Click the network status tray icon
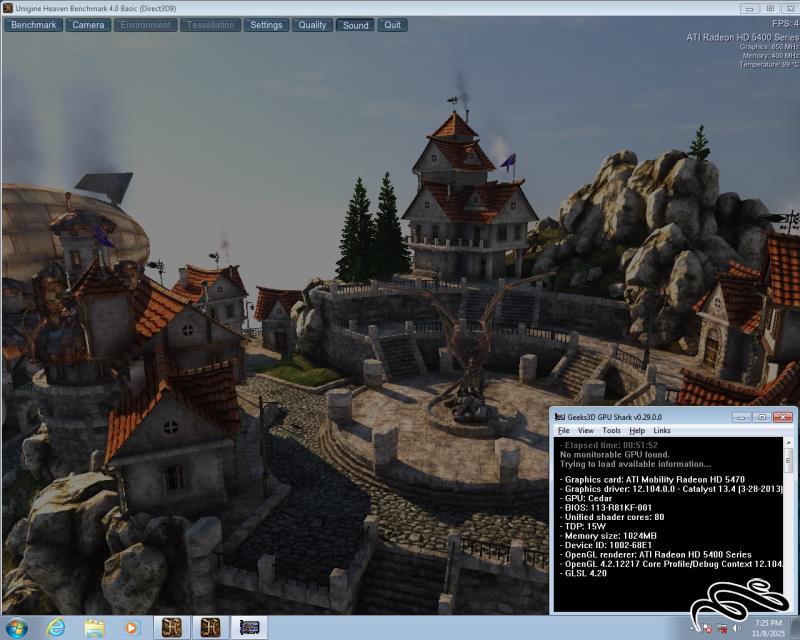 (722, 628)
